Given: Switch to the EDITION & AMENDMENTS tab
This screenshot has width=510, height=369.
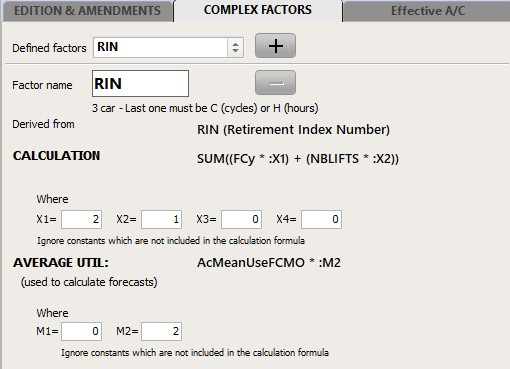Looking at the screenshot, I should tap(87, 11).
